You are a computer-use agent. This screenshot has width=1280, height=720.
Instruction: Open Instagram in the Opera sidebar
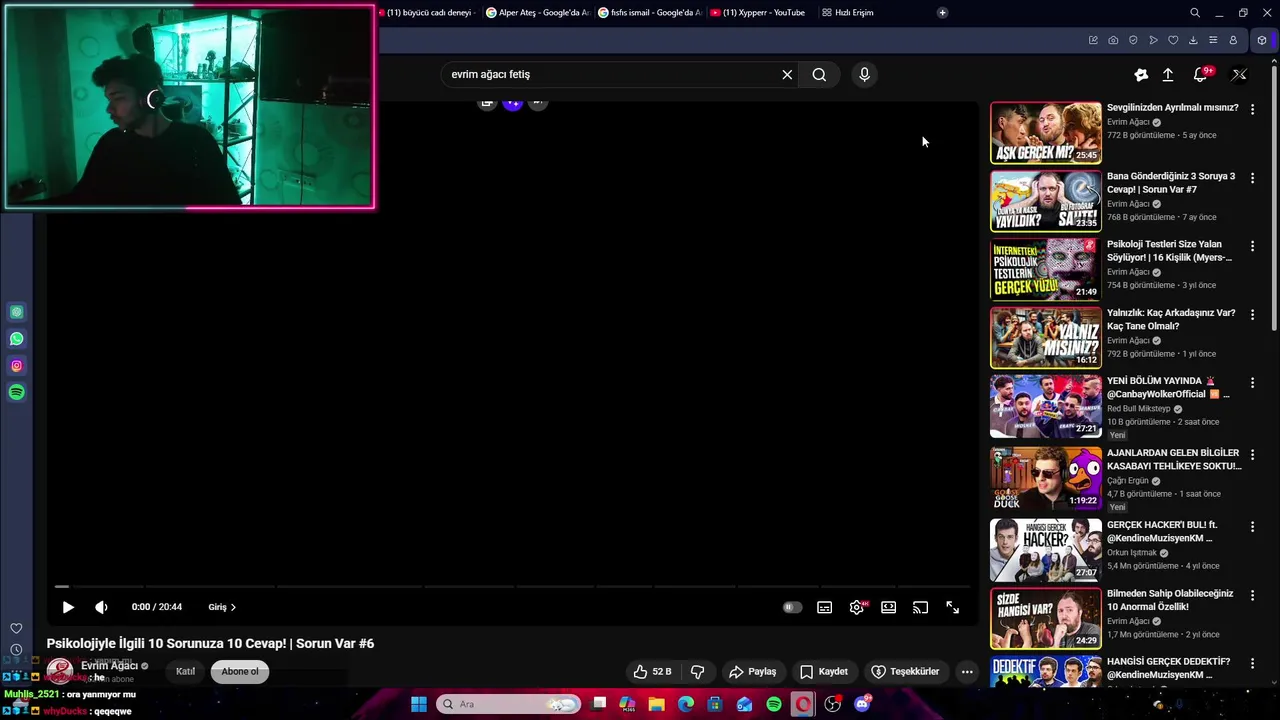[16, 366]
